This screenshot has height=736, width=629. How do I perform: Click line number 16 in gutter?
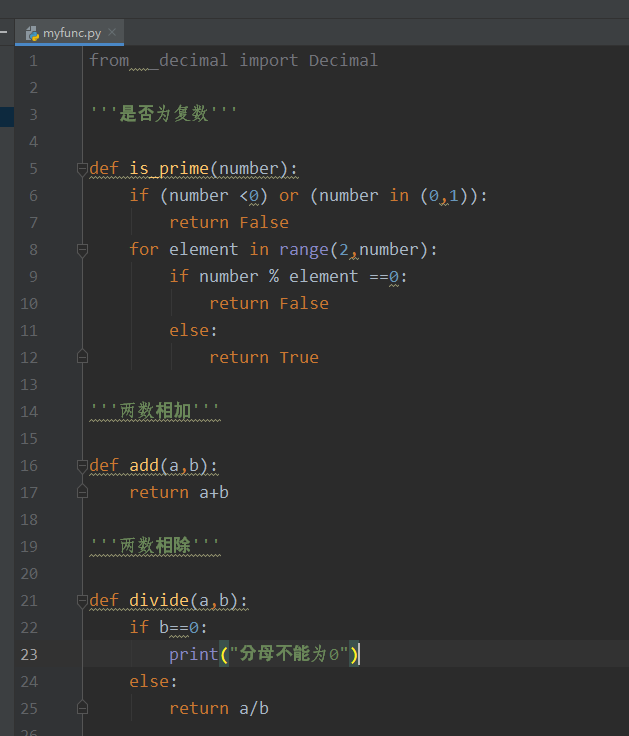(x=29, y=466)
